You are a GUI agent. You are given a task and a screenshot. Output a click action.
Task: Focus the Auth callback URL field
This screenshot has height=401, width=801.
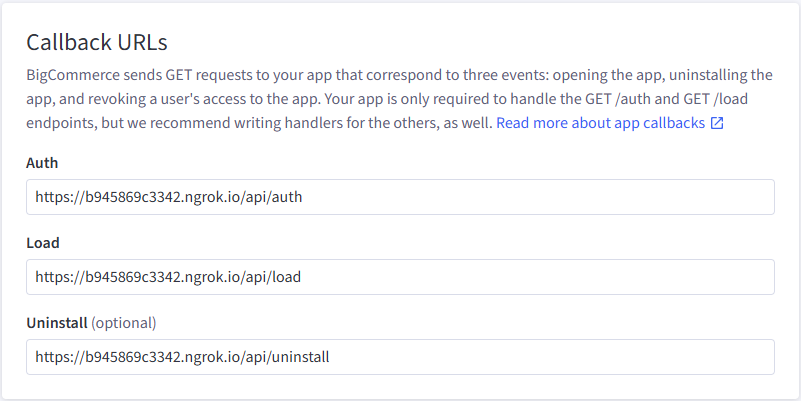(400, 197)
